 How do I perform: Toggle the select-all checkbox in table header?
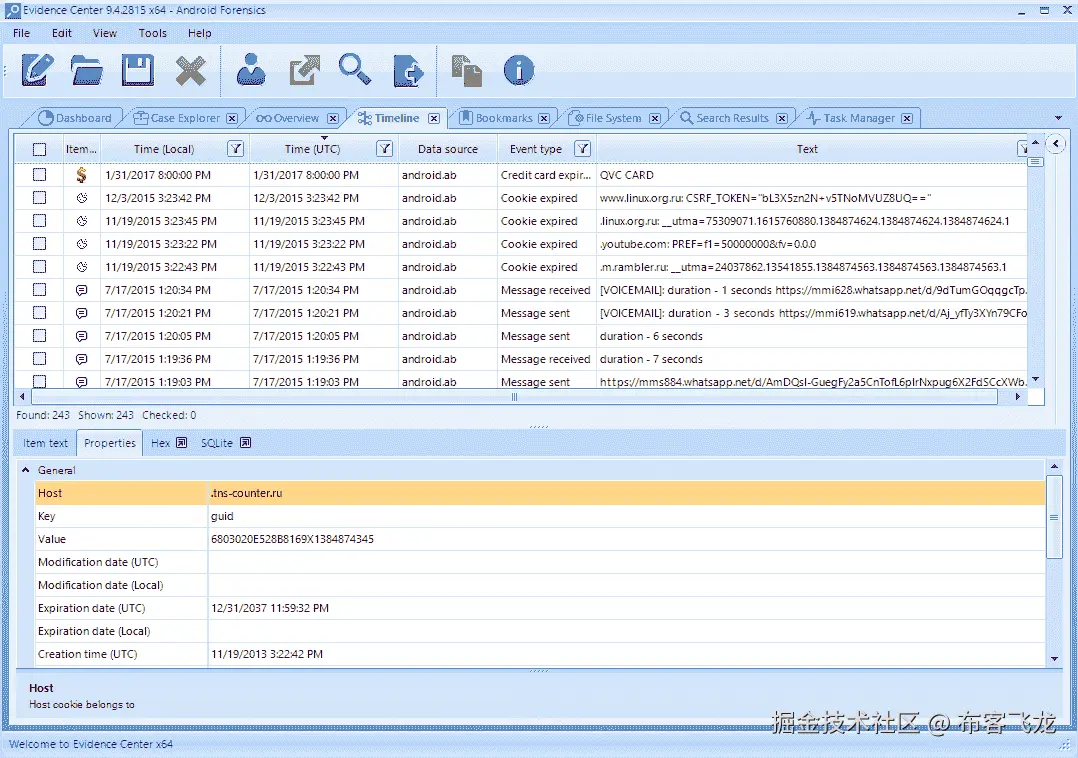pyautogui.click(x=39, y=149)
